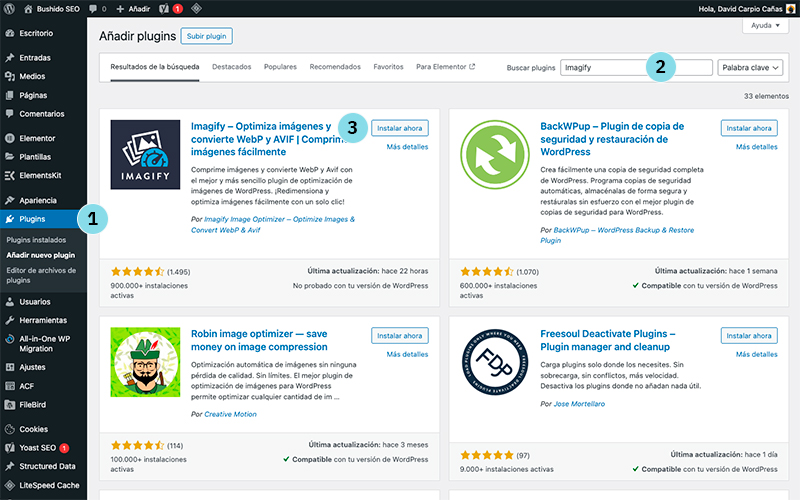Open All-in-One WP Migration icon
This screenshot has width=800, height=500.
point(10,339)
